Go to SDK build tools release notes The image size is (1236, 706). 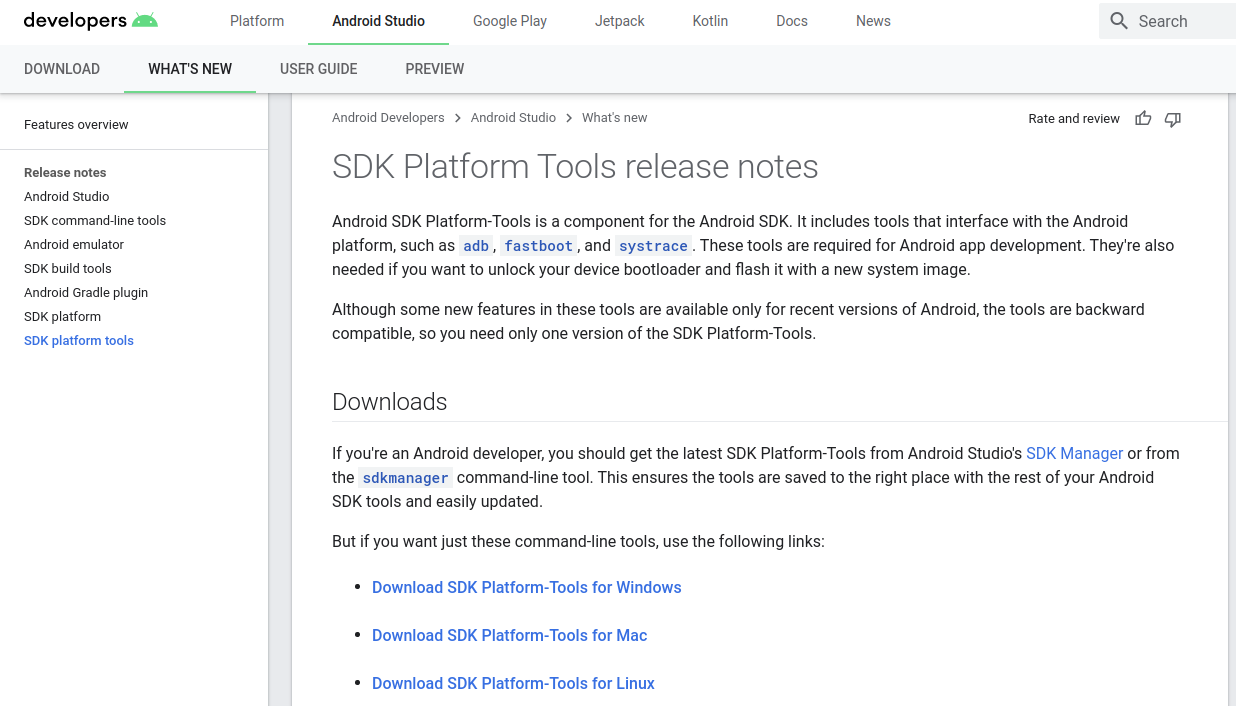(x=68, y=269)
